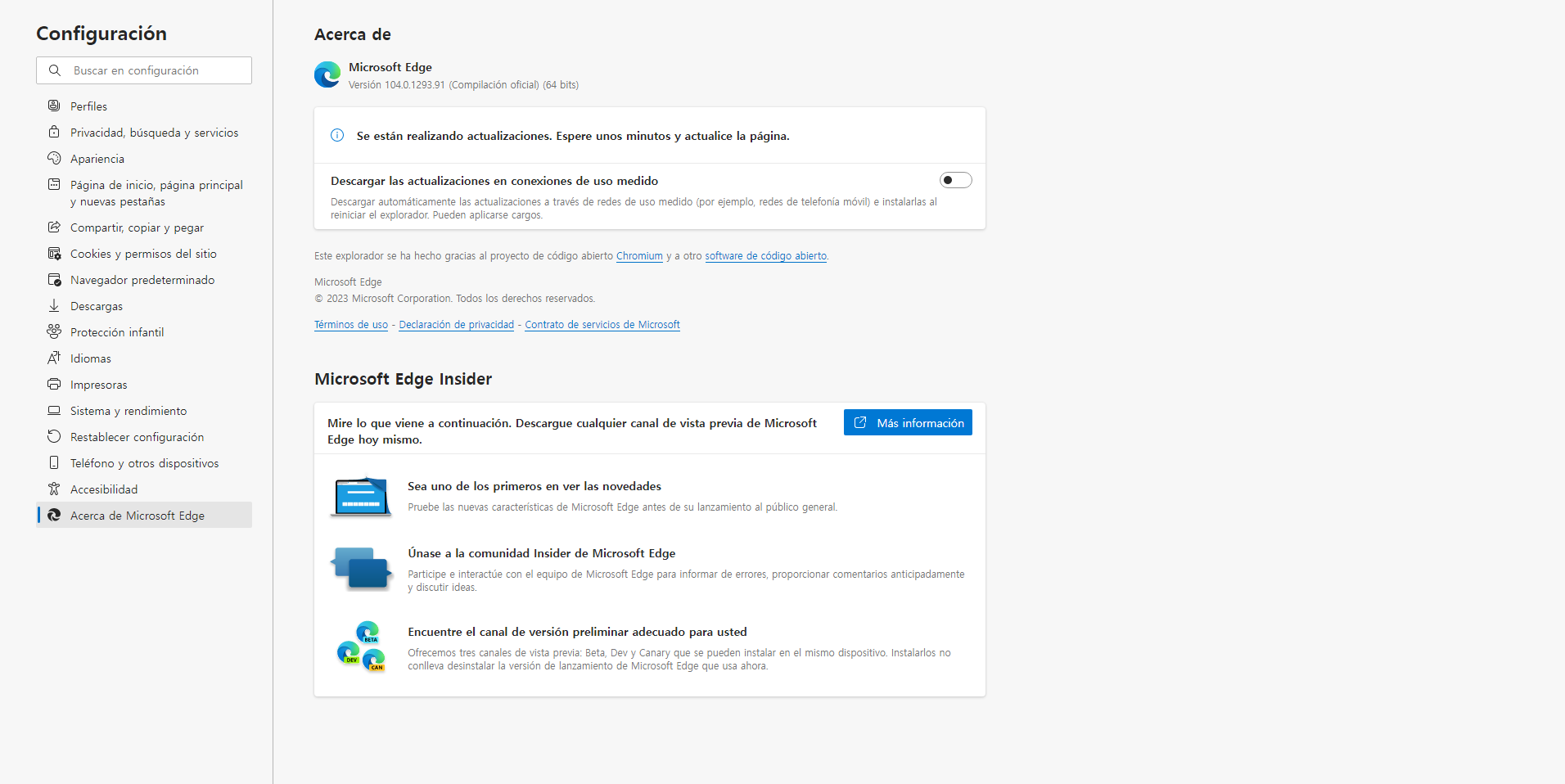Go to Privacidad, búsqueda y servicios
This screenshot has height=784, width=1565.
tap(144, 133)
